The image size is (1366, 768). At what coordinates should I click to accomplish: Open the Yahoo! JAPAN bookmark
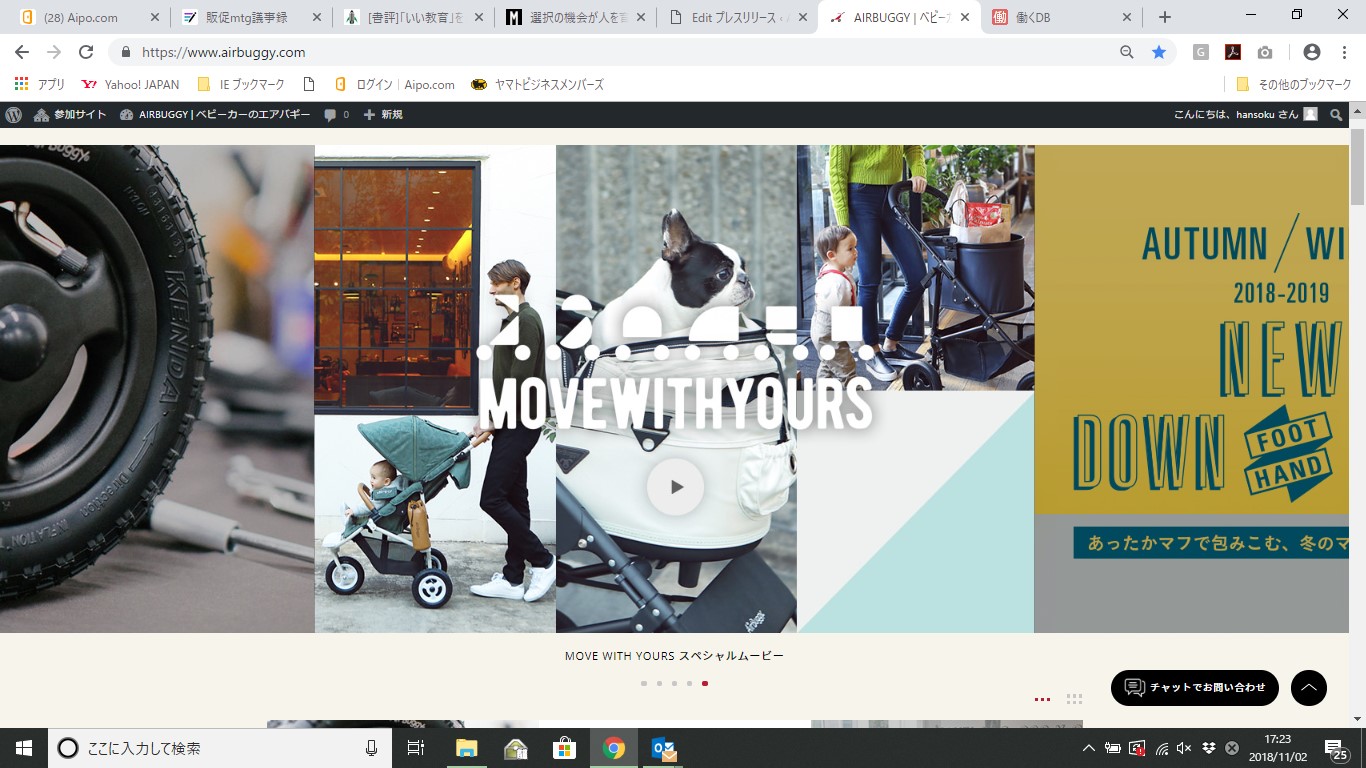click(130, 85)
